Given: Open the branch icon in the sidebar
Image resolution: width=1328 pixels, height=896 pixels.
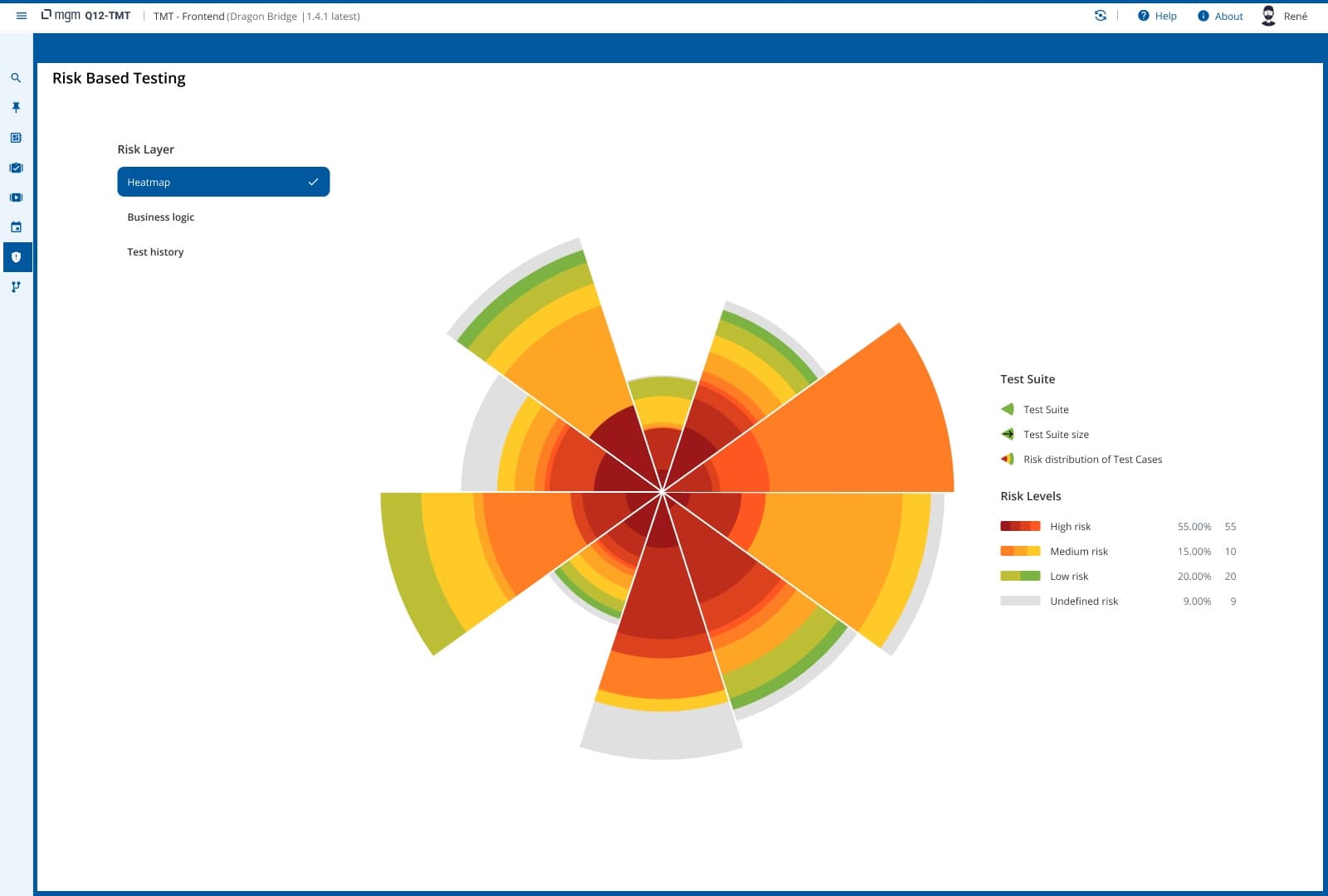Looking at the screenshot, I should pyautogui.click(x=16, y=287).
